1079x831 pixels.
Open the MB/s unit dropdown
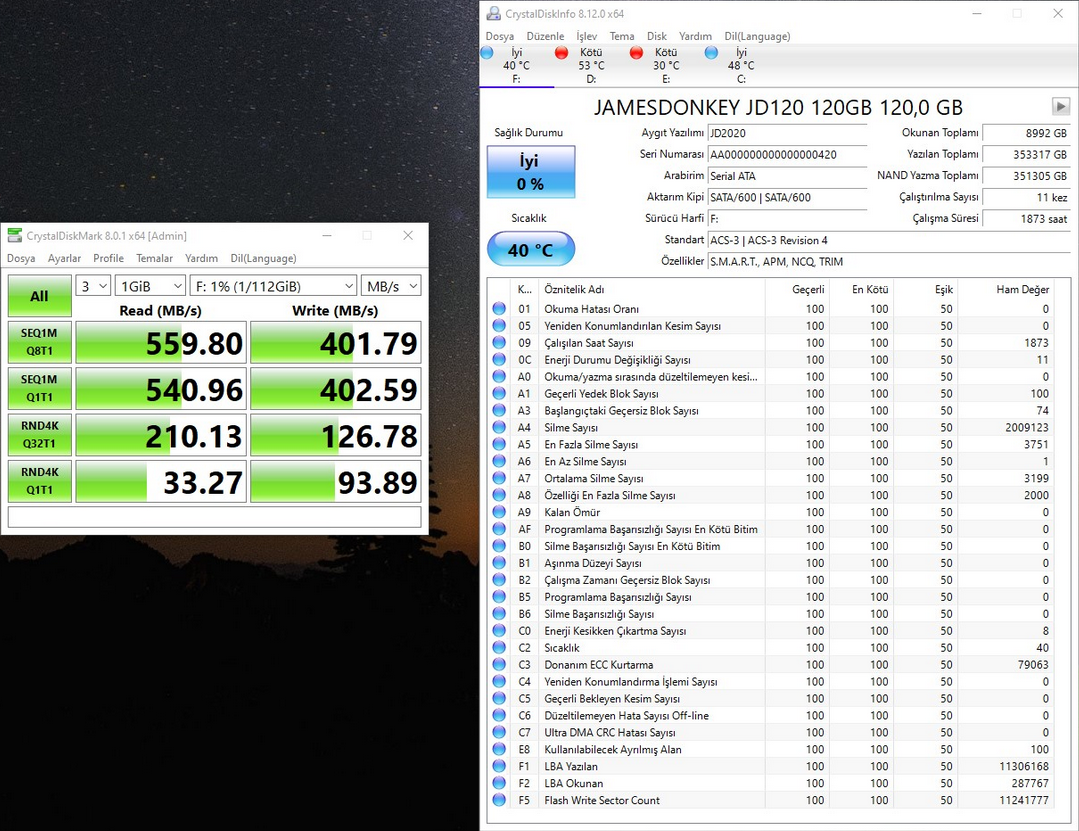[391, 286]
